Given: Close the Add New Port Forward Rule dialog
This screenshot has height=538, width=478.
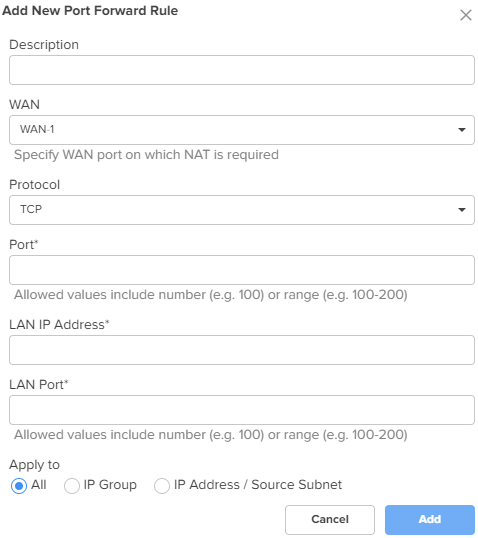Looking at the screenshot, I should tap(466, 15).
